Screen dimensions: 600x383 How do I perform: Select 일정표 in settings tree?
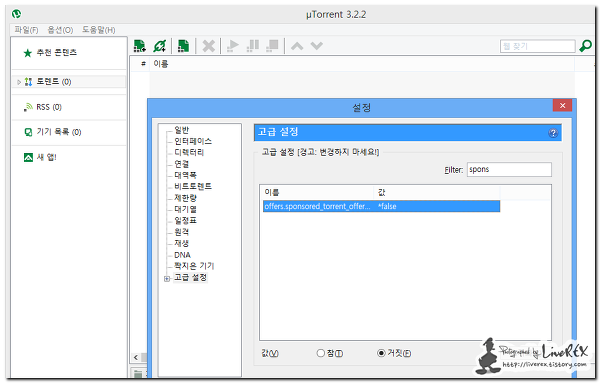[x=186, y=220]
